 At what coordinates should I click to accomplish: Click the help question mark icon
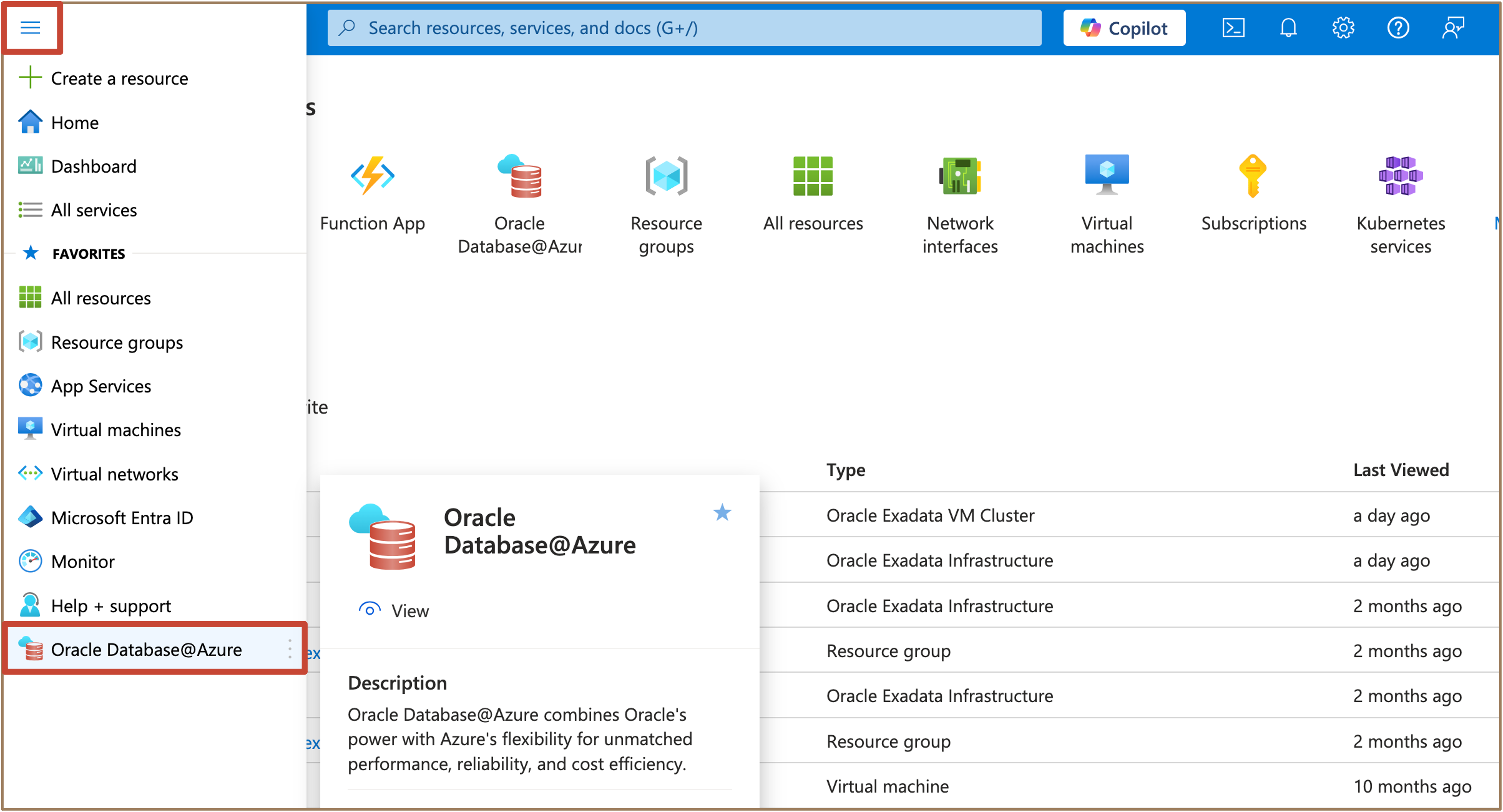[x=1398, y=27]
